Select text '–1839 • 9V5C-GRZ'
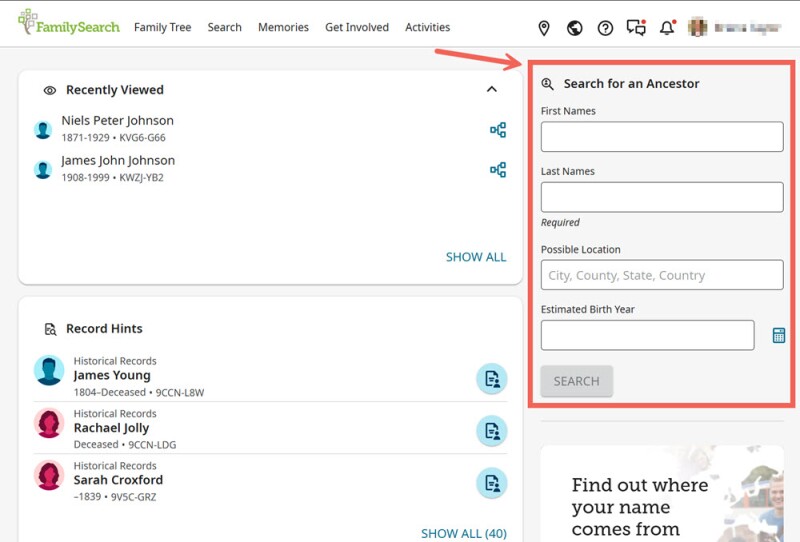Screen dimensions: 800x542 click(115, 497)
